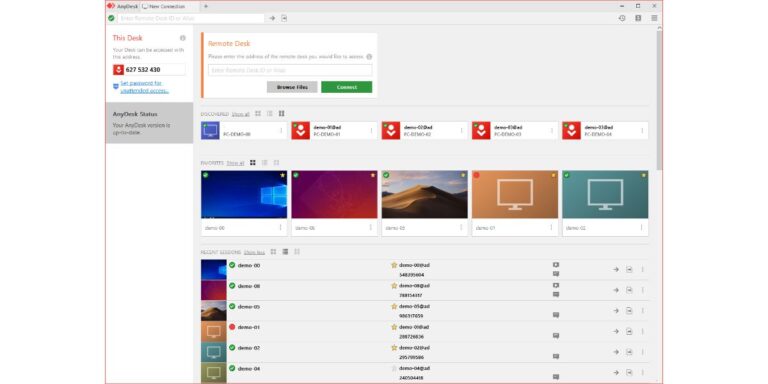
Task: Toggle the favorite star on the teal demo-02 favorites thumbnail
Action: 644,175
